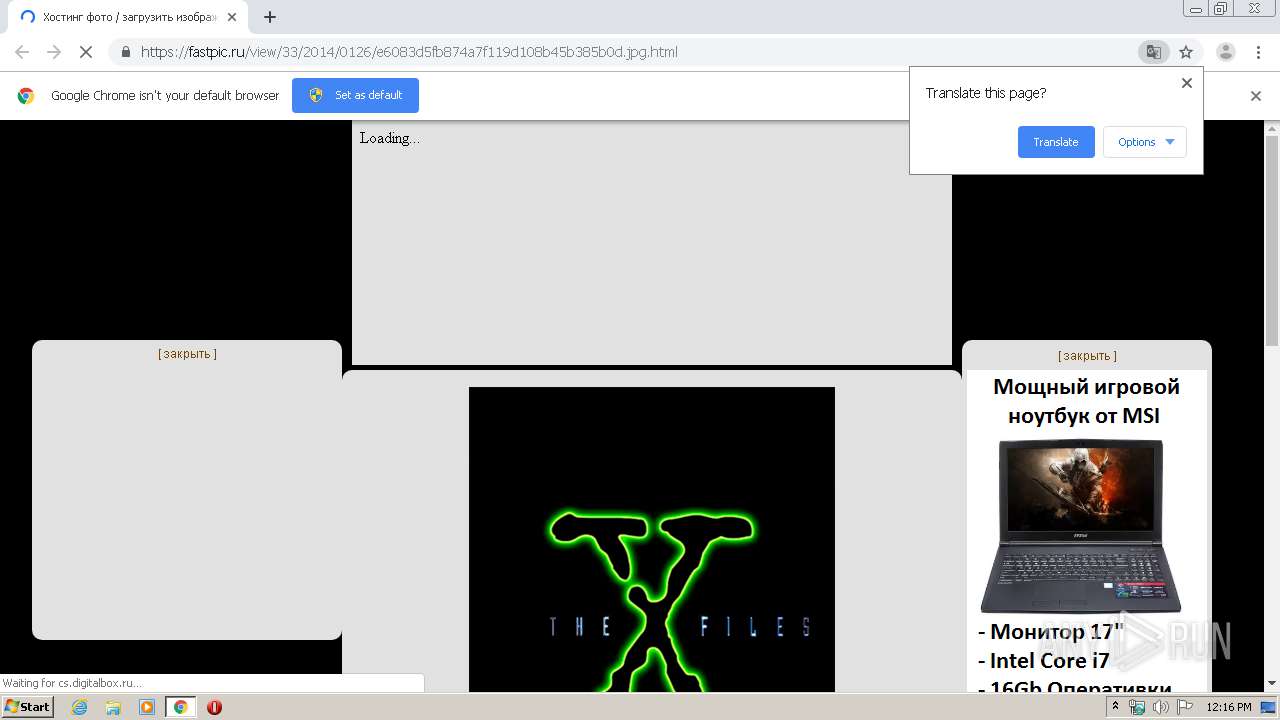Open the translate icon in address bar

point(1153,52)
